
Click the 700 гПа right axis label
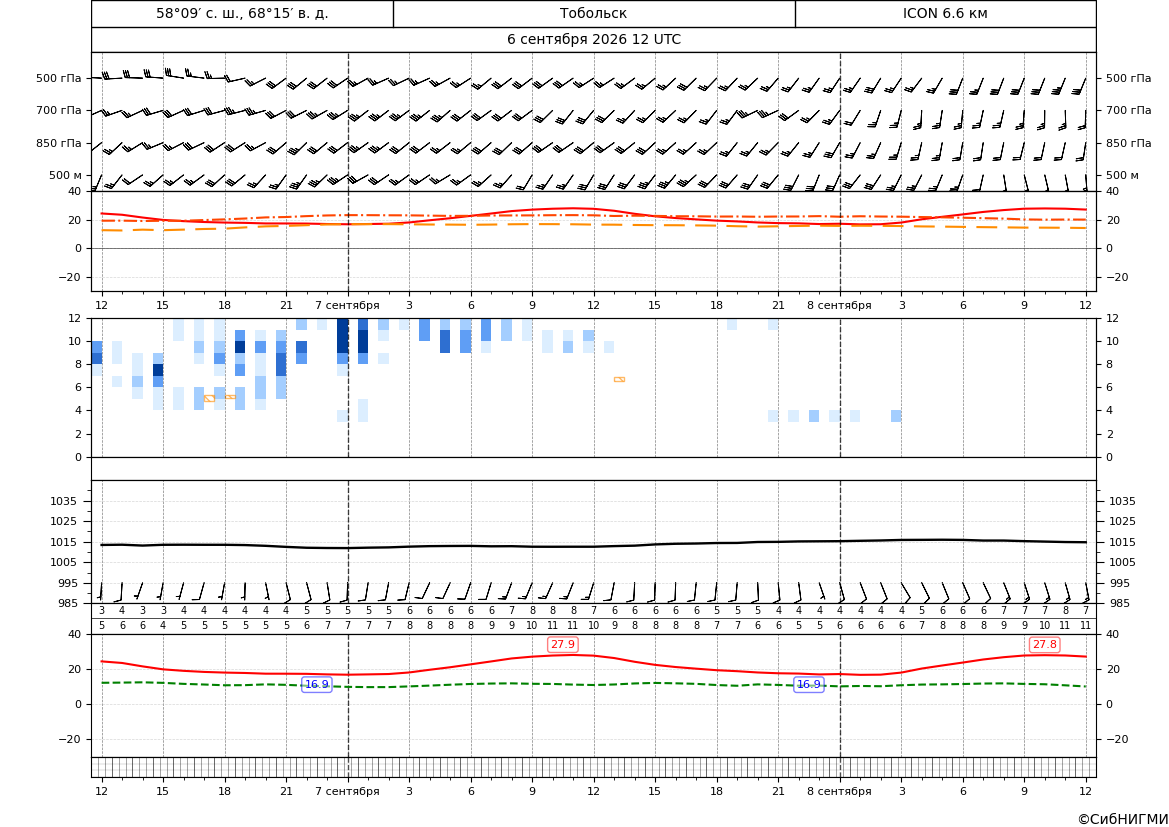[x=1129, y=110]
